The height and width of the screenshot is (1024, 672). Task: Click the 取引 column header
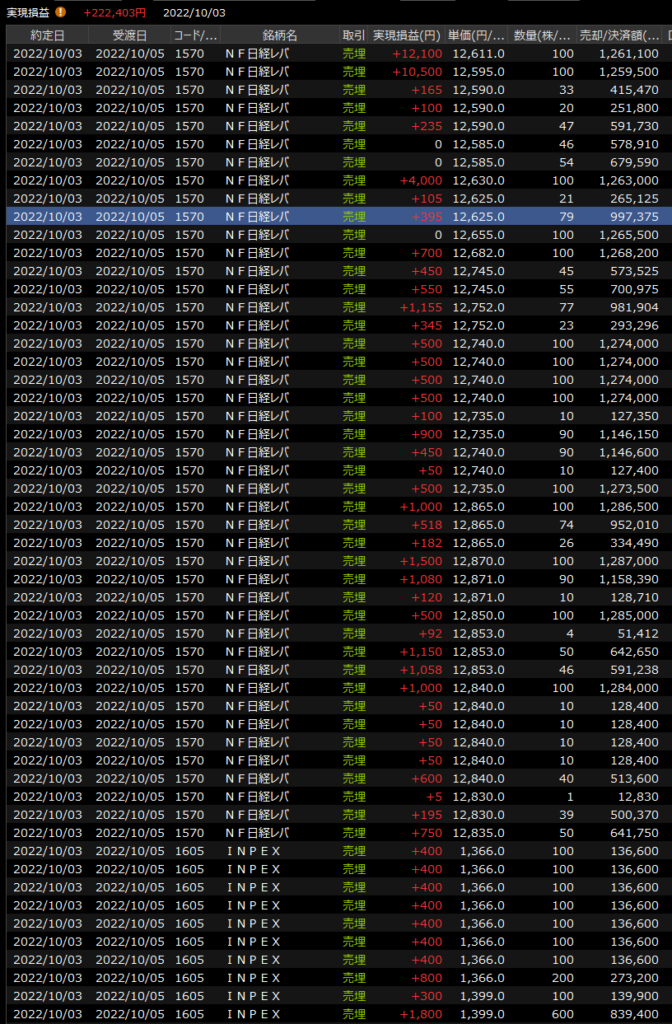353,35
